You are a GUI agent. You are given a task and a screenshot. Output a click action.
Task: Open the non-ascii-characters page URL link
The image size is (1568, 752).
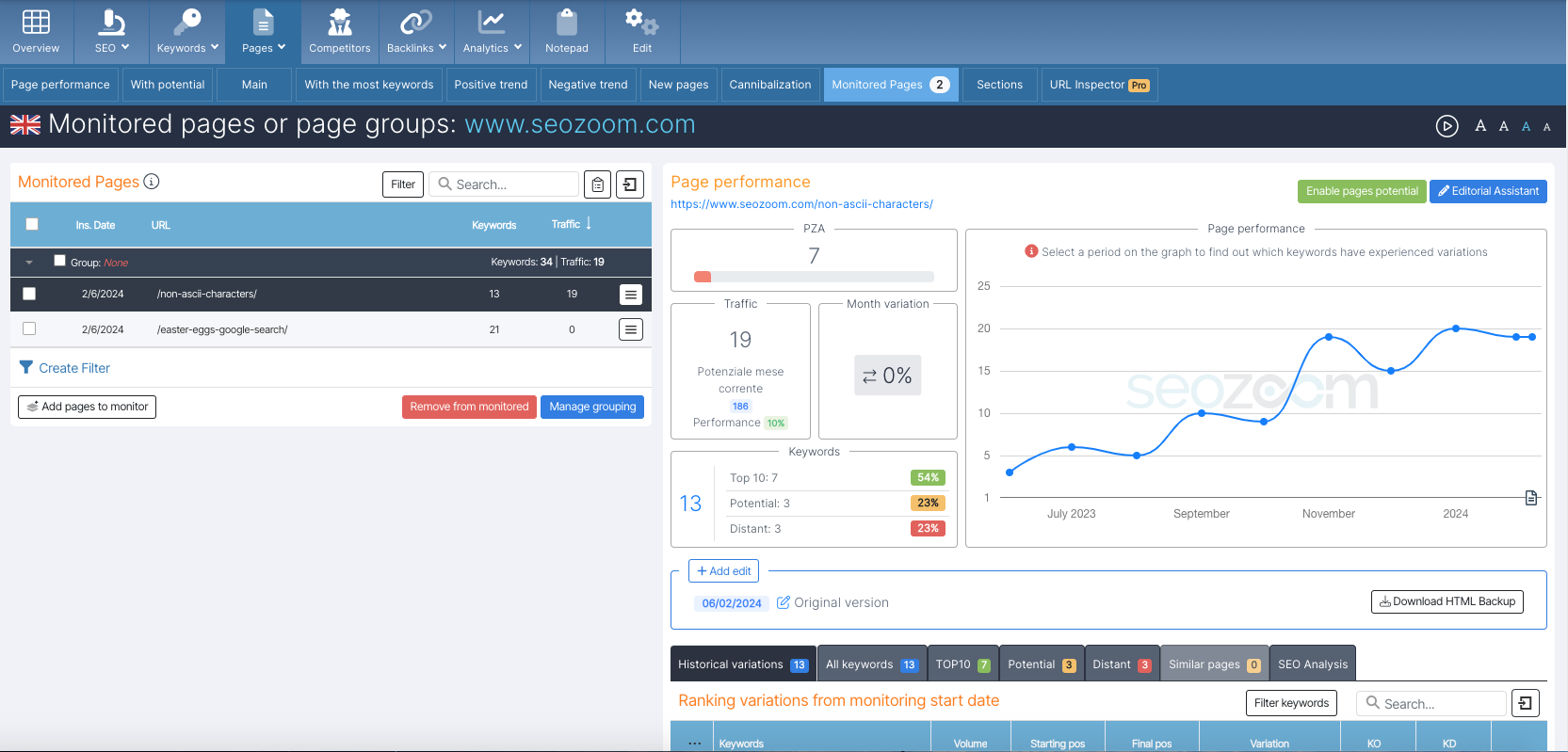click(x=801, y=204)
